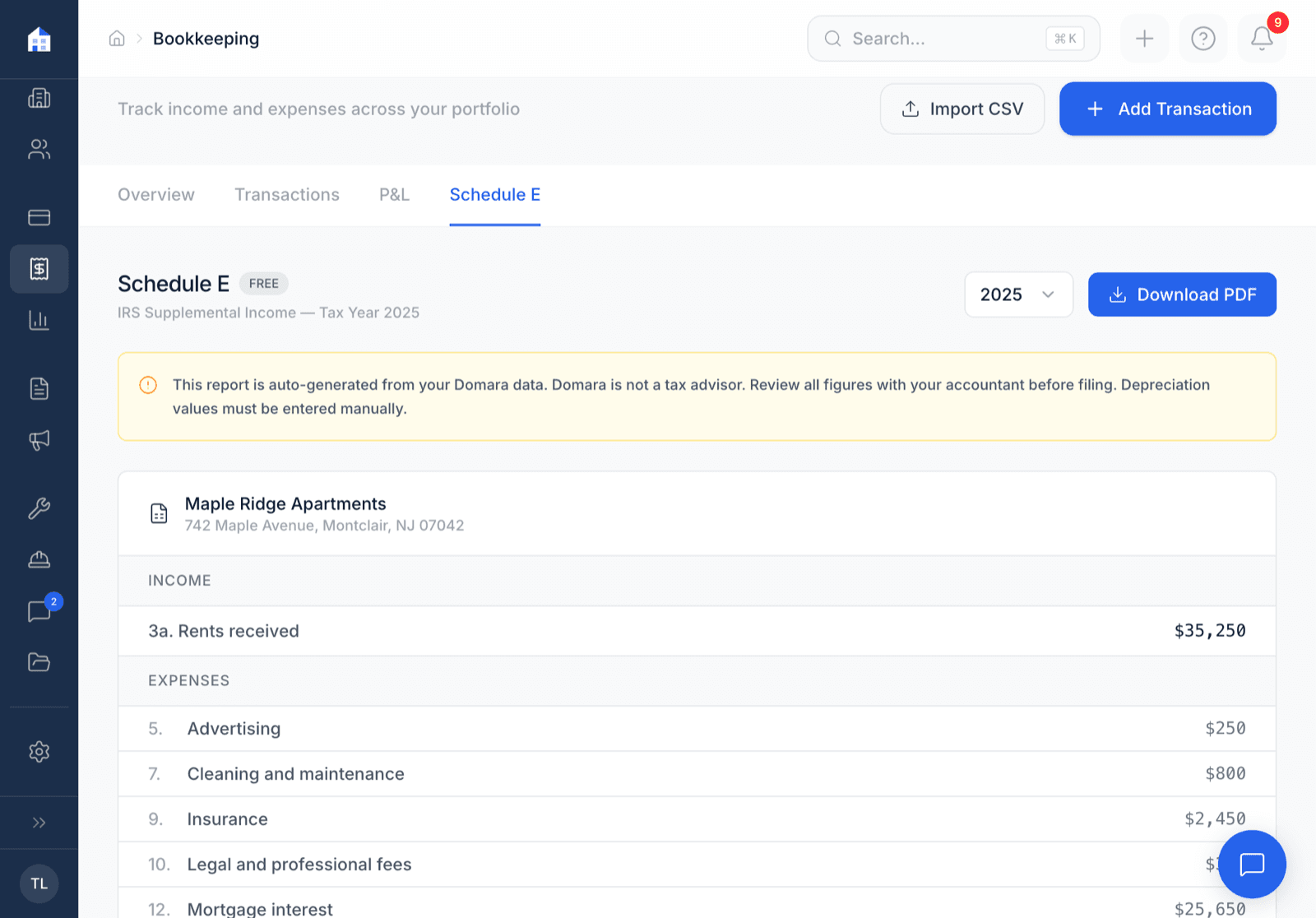Screen dimensions: 1316x918
Task: Open the help question mark icon
Action: [1202, 39]
